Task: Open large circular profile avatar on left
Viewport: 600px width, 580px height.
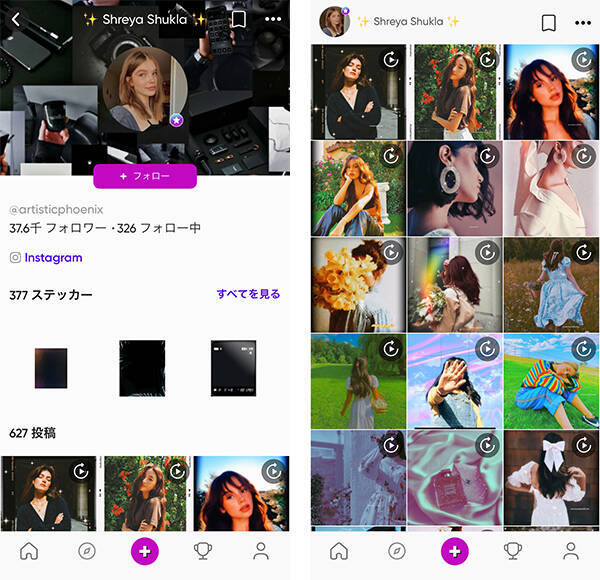Action: click(145, 90)
